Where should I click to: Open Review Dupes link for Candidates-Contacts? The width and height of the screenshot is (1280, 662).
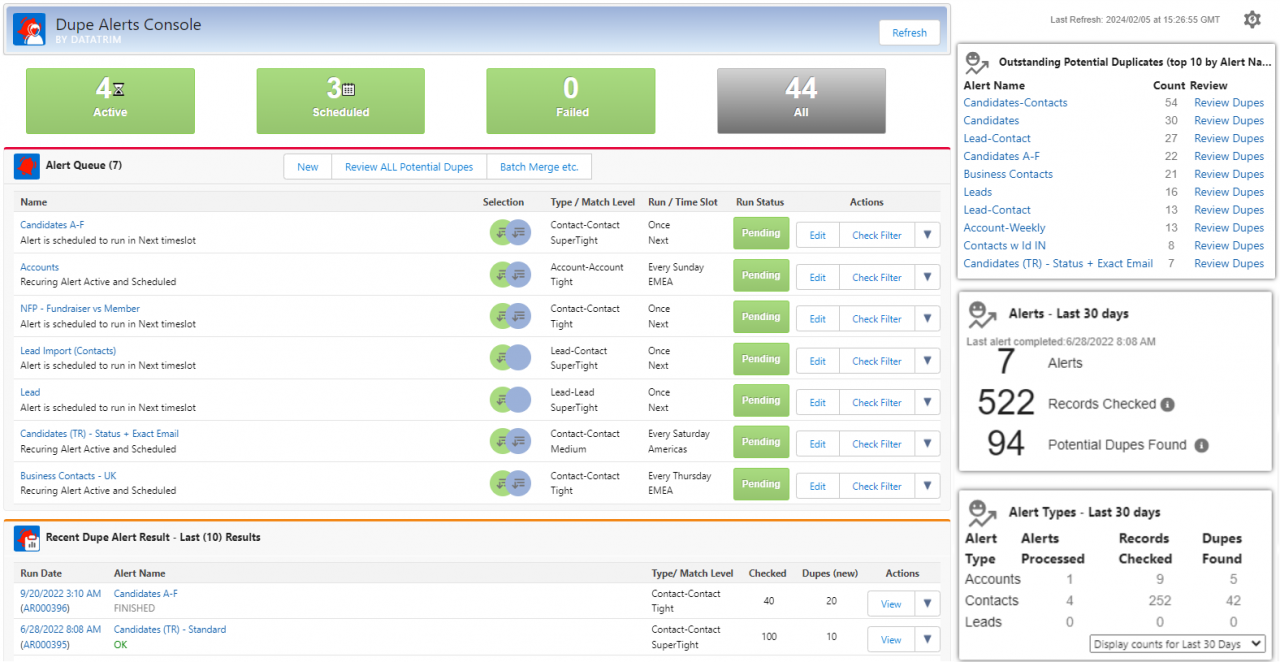click(x=1228, y=103)
